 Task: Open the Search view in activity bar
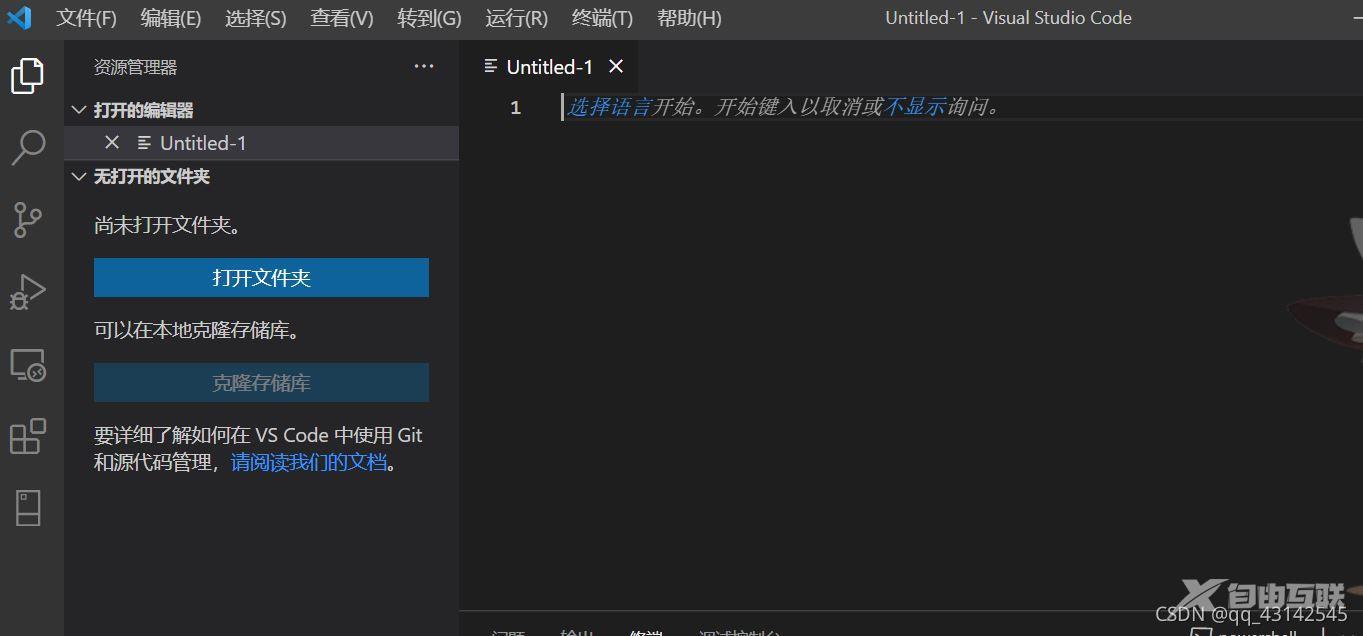28,147
